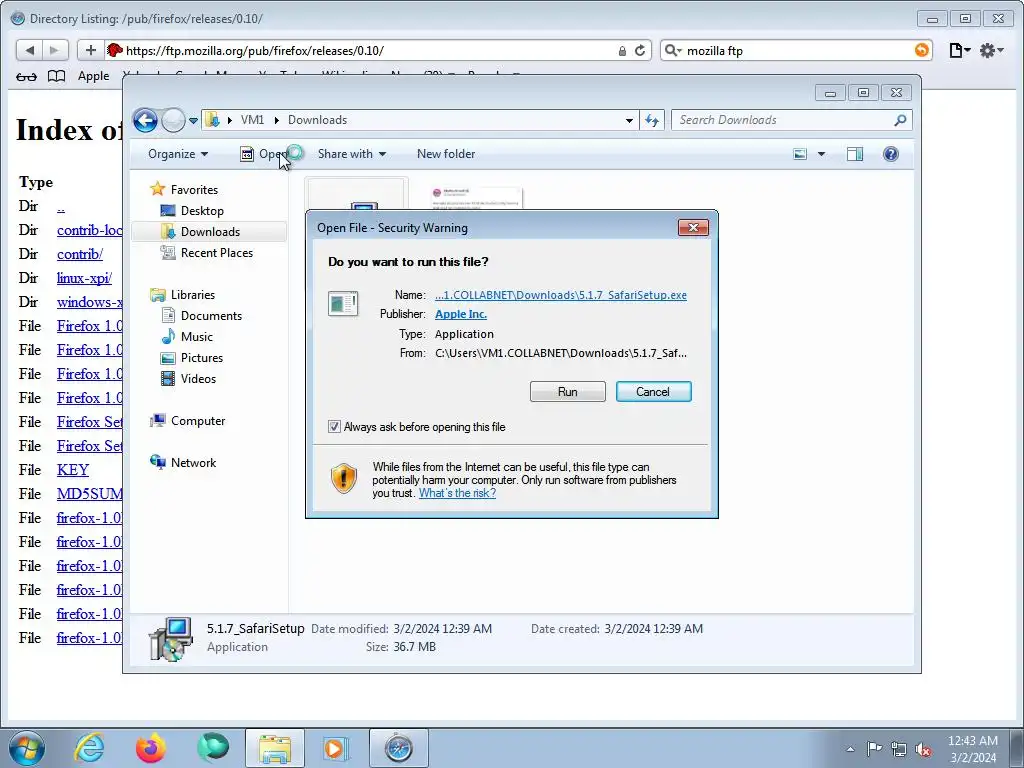Click the Open toolbar command
1024x768 pixels.
tap(264, 154)
